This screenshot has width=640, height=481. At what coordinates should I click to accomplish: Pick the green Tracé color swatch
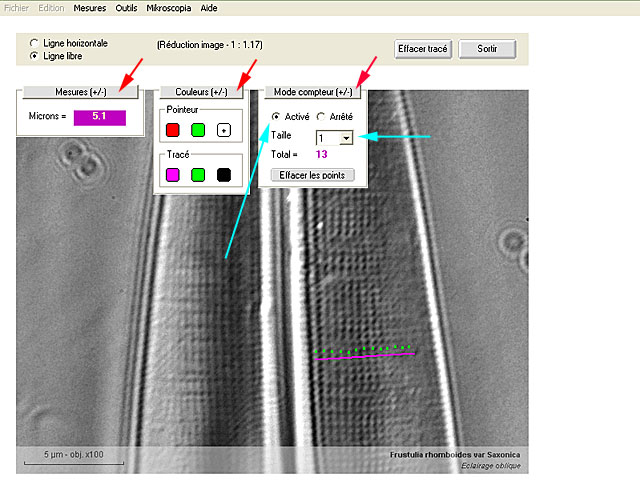click(198, 175)
